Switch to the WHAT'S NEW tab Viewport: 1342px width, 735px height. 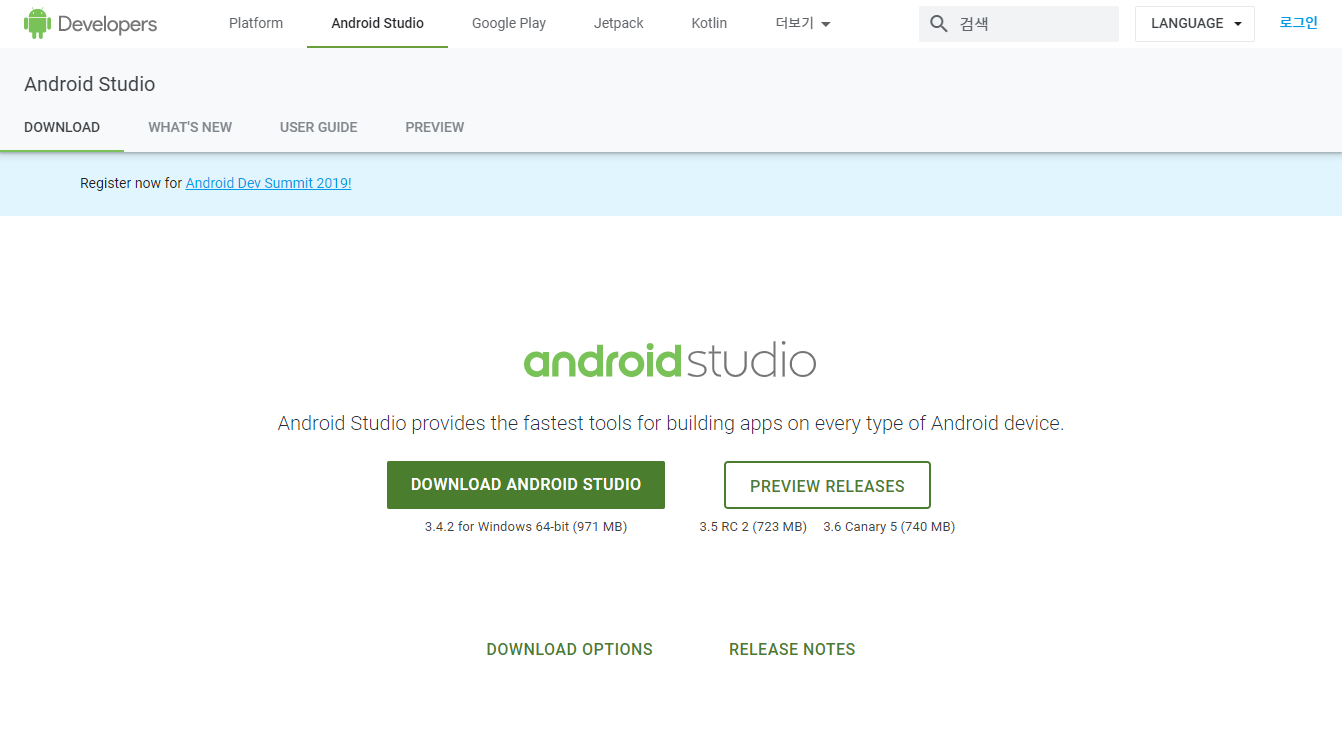click(190, 127)
